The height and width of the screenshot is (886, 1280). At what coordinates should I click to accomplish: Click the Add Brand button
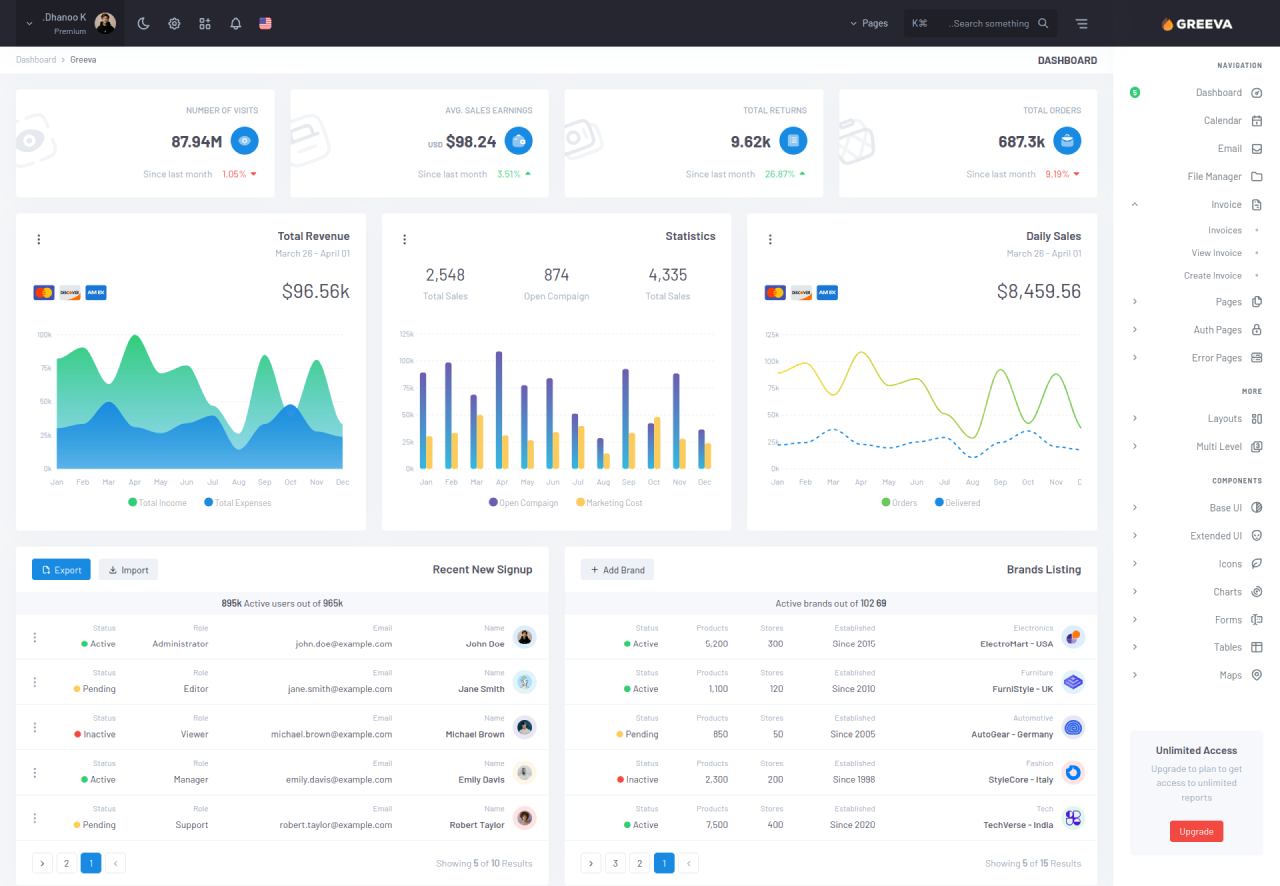coord(617,570)
